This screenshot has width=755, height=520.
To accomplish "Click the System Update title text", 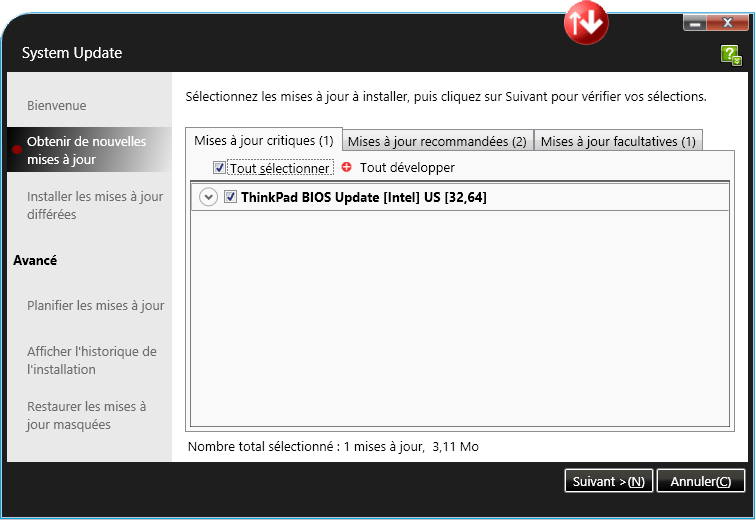I will (72, 52).
